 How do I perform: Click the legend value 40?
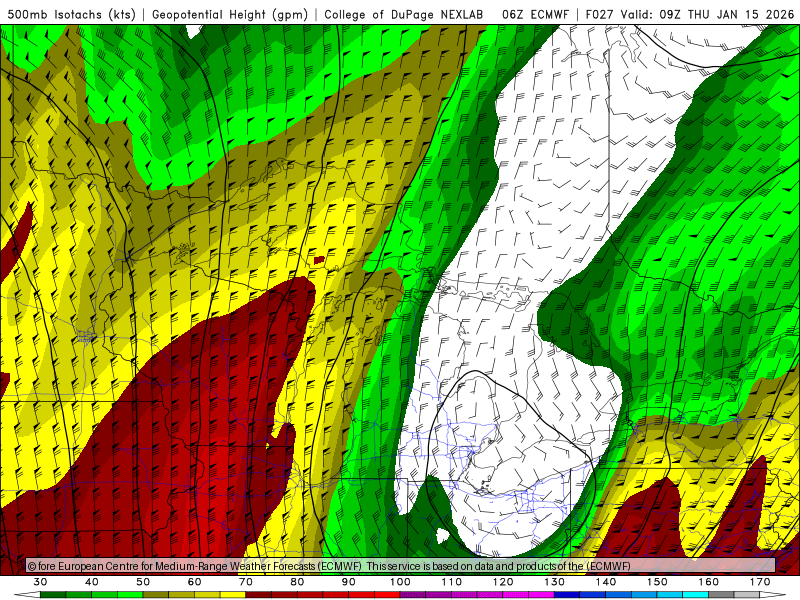tap(92, 582)
